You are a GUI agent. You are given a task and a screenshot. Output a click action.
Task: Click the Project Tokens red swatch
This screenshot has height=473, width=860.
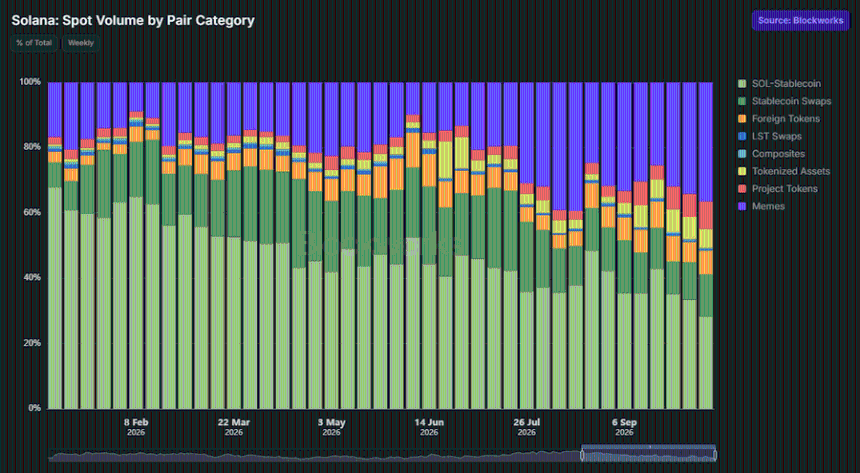coord(742,189)
